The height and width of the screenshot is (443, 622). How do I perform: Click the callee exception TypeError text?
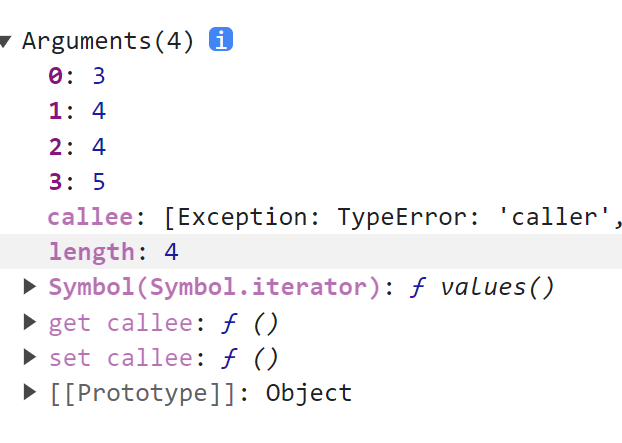tap(393, 217)
